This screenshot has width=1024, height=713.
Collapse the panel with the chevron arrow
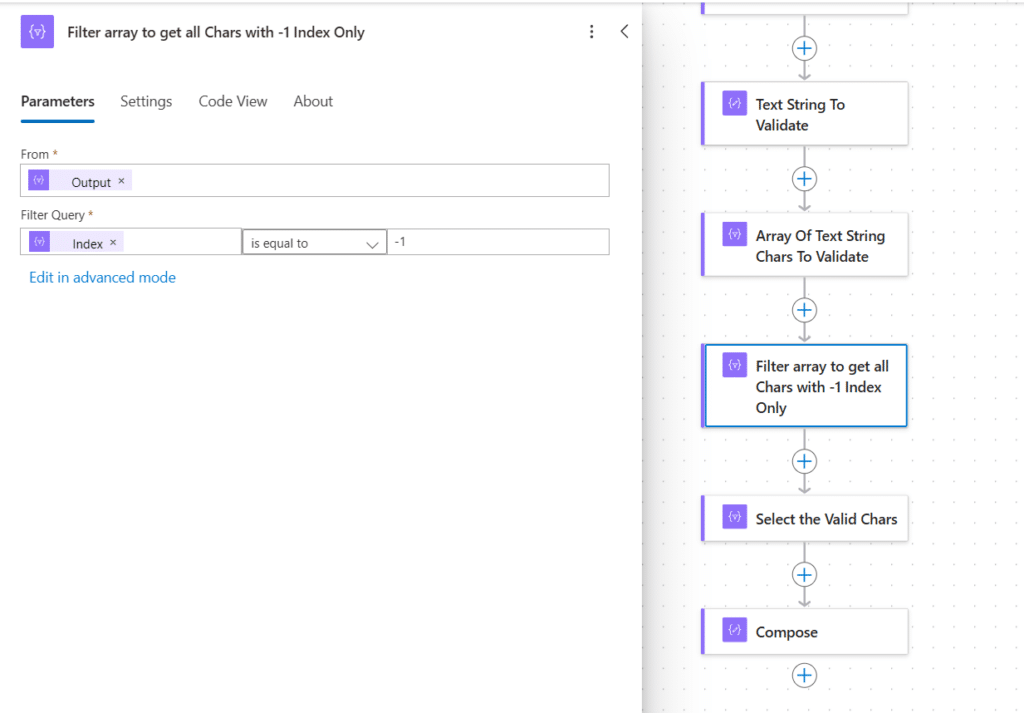tap(624, 32)
